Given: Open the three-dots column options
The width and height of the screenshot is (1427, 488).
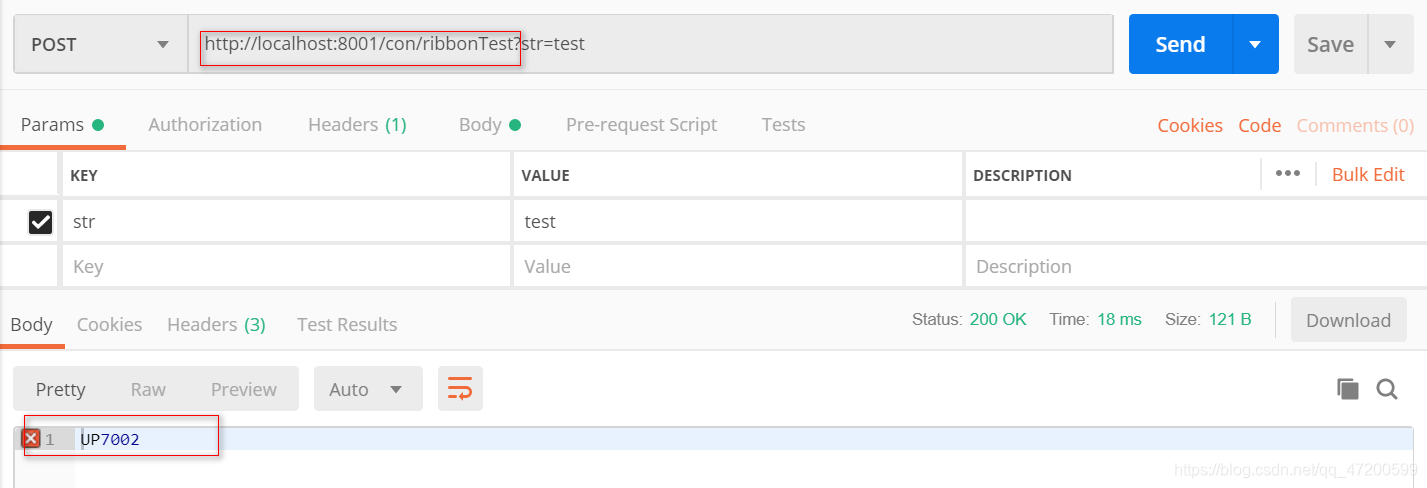Looking at the screenshot, I should pos(1288,174).
